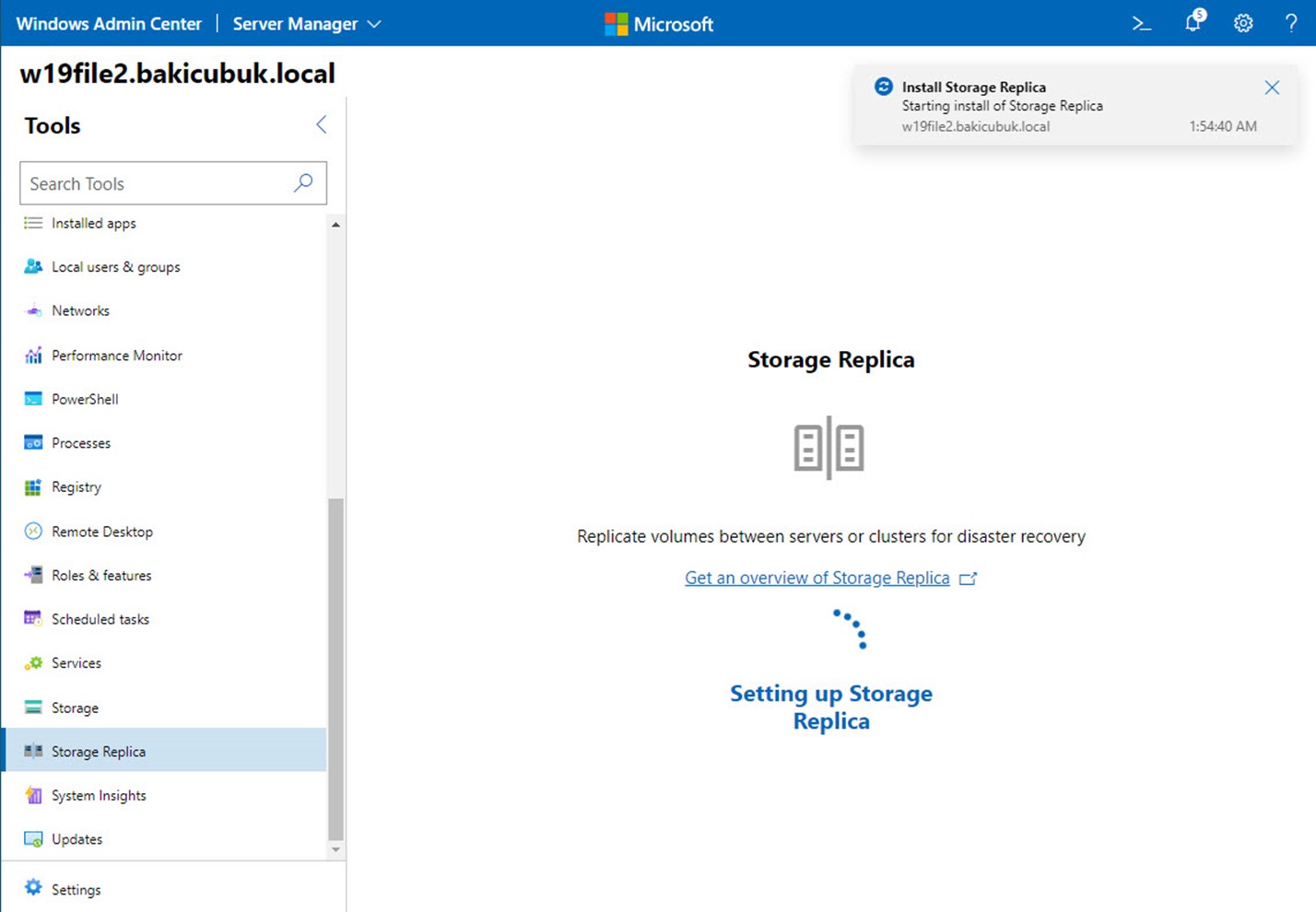The height and width of the screenshot is (912, 1316).
Task: Open Installed apps tool
Action: pyautogui.click(x=94, y=223)
